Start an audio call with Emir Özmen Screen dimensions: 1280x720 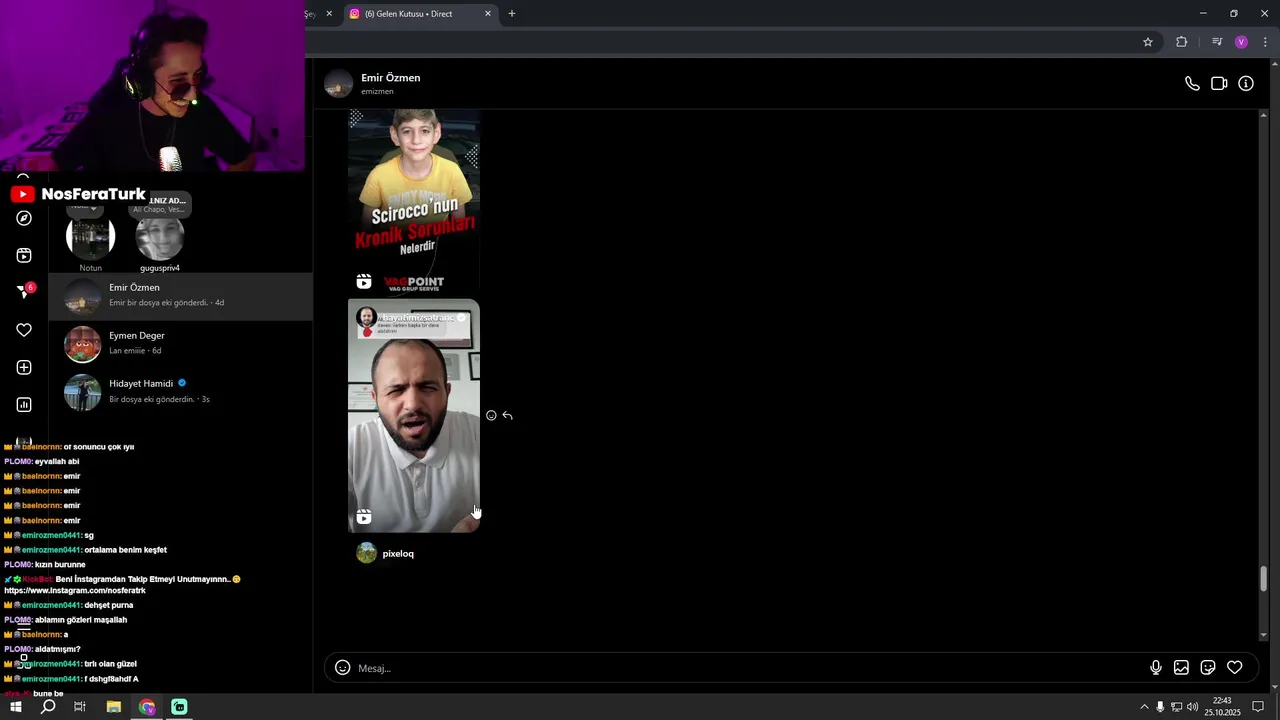1192,84
